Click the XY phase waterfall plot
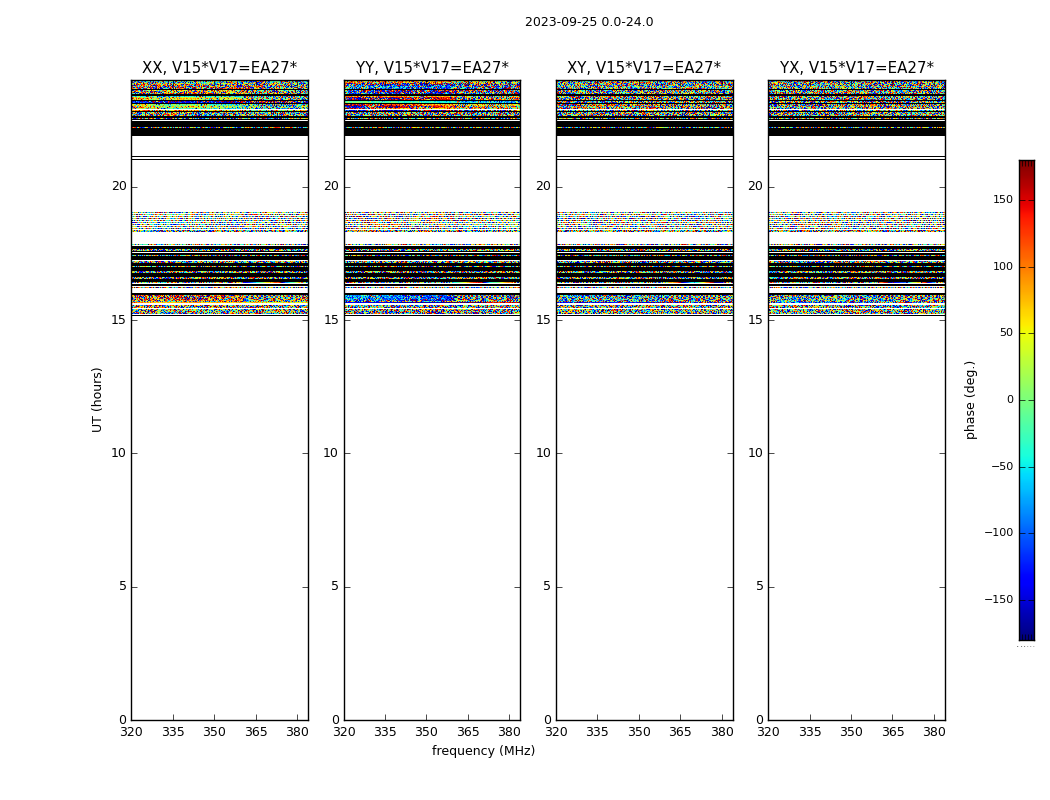Image resolution: width=1050 pixels, height=800 pixels. pos(644,400)
